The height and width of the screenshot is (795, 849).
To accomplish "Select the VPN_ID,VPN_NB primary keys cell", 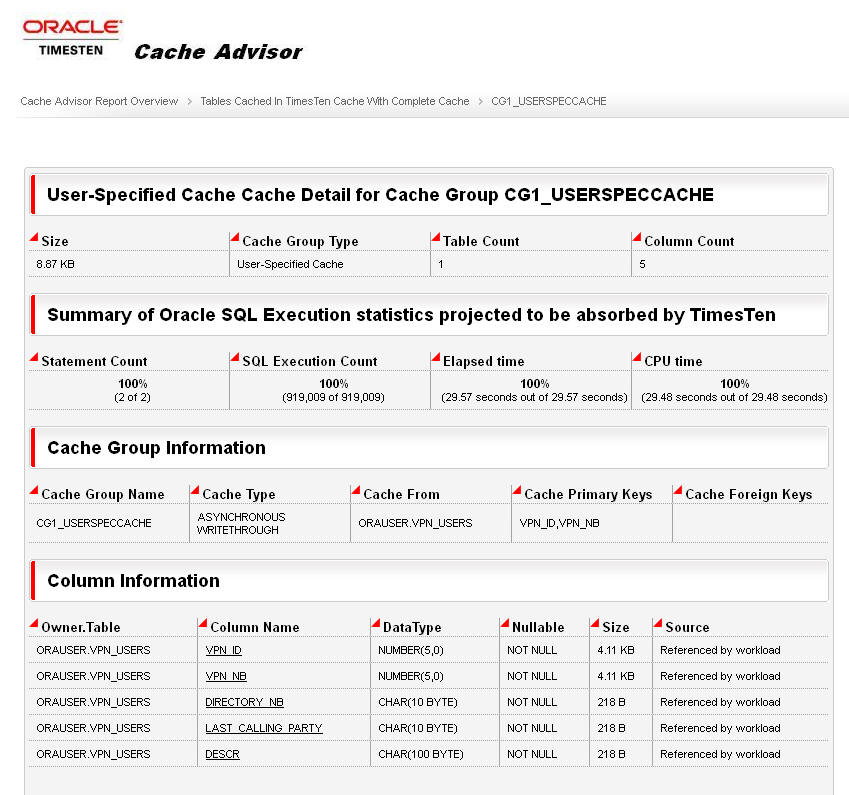I will [x=559, y=523].
